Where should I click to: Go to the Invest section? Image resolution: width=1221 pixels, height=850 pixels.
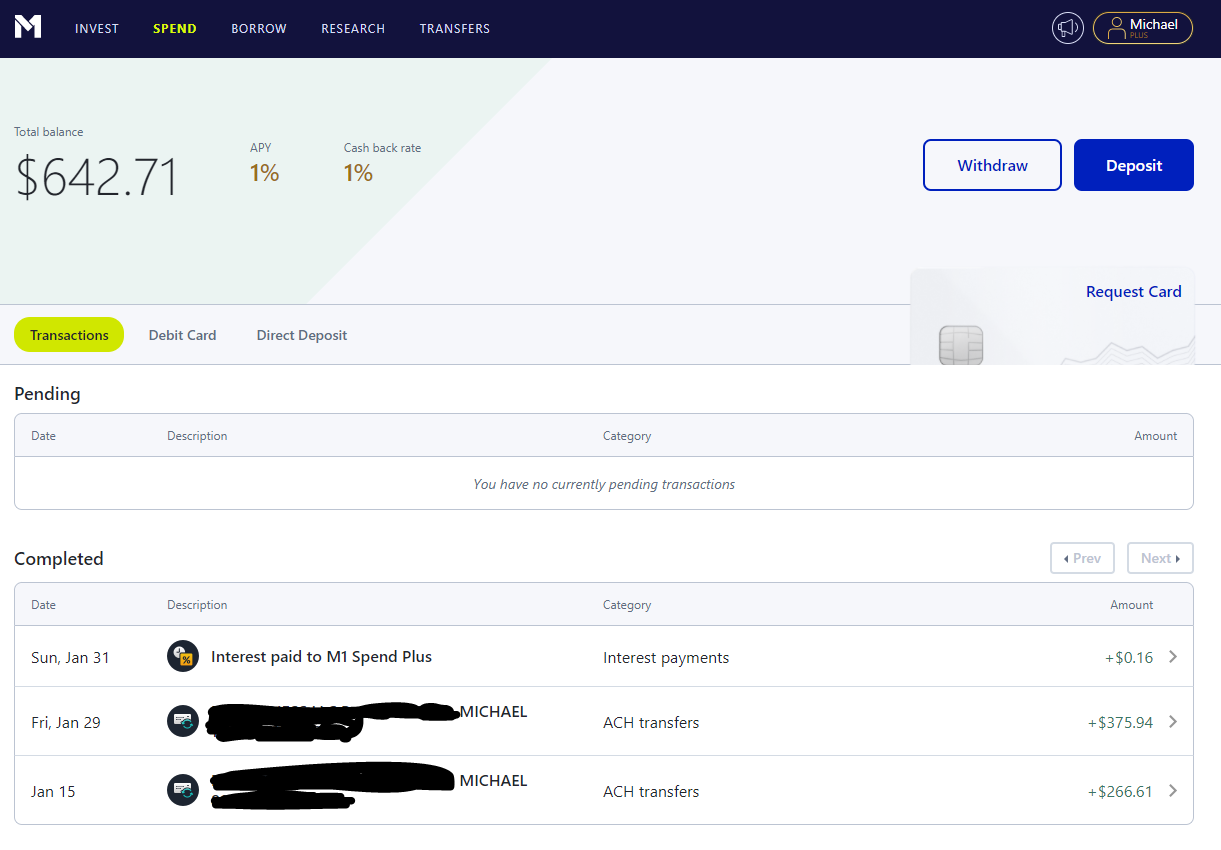(x=97, y=29)
